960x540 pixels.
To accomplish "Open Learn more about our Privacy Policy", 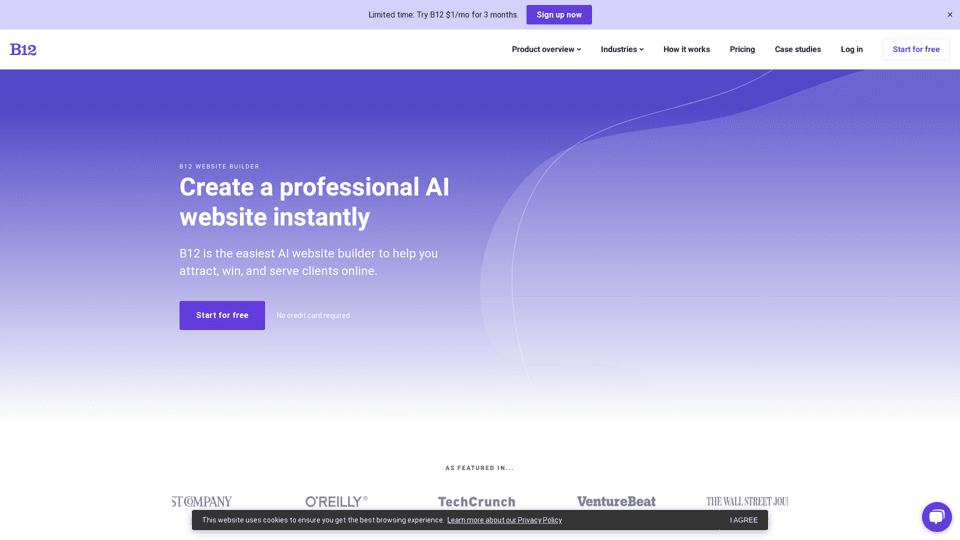I will [504, 520].
